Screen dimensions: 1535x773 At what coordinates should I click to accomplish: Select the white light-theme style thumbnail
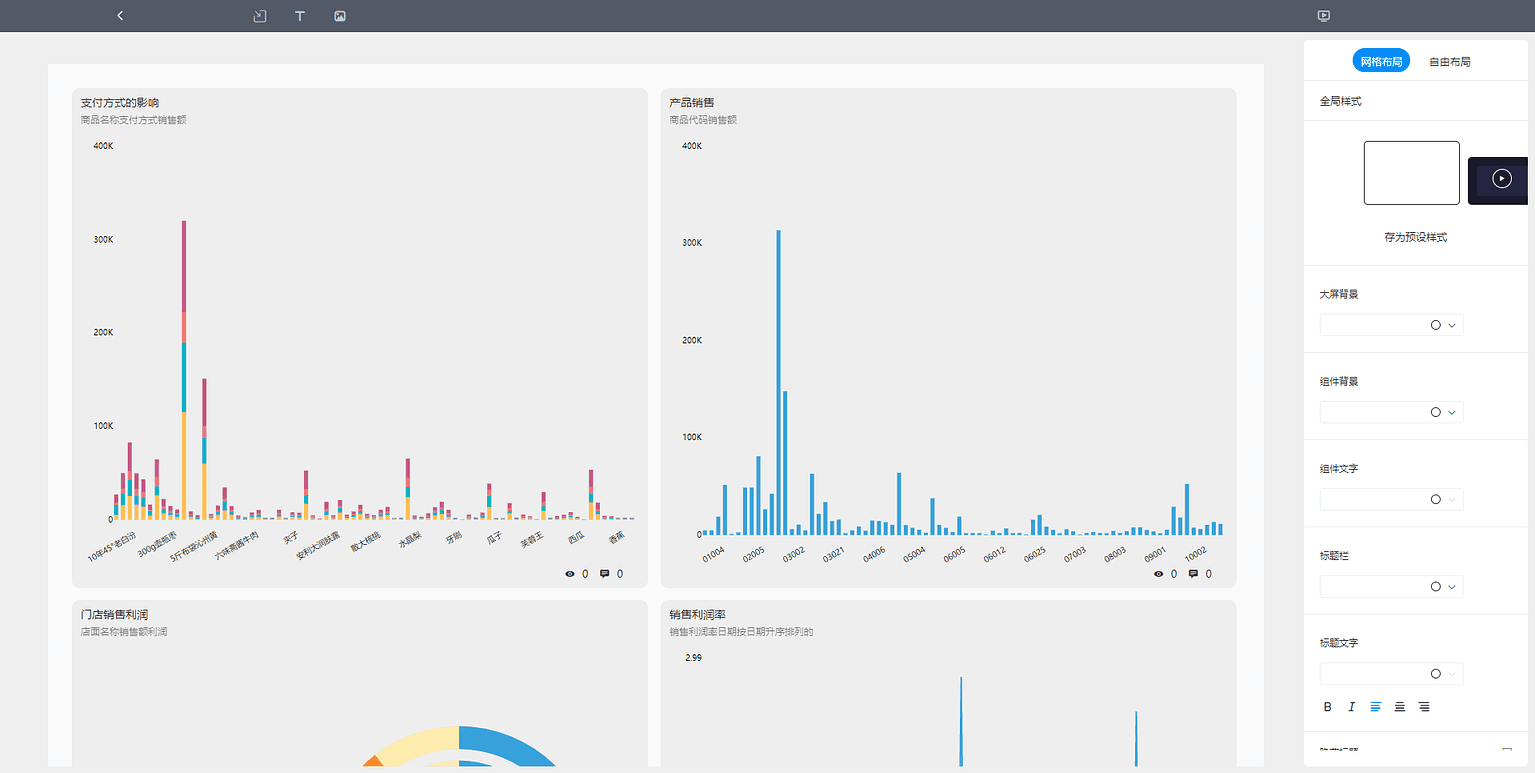coord(1411,173)
